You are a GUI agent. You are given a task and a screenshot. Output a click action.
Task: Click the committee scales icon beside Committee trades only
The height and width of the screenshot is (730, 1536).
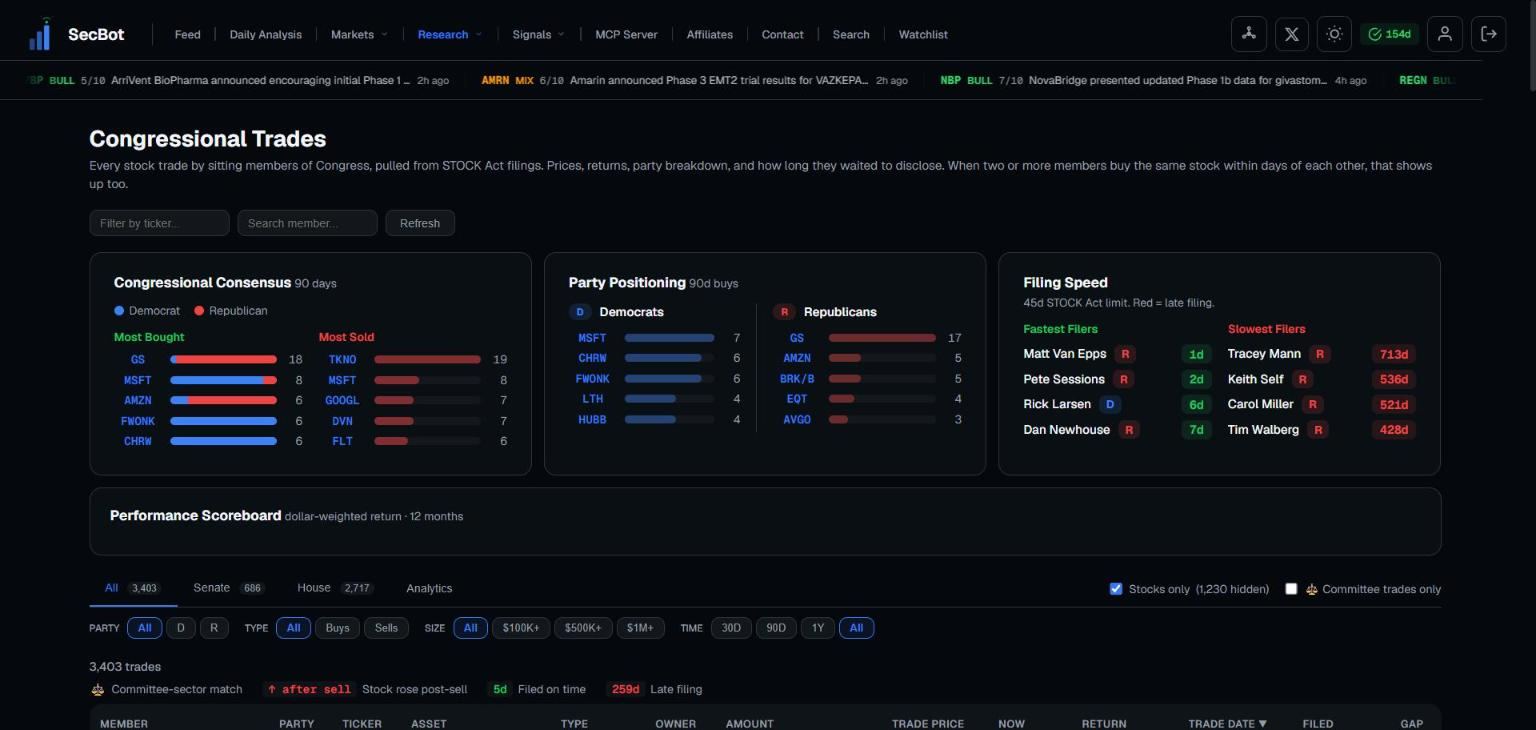click(x=1311, y=589)
